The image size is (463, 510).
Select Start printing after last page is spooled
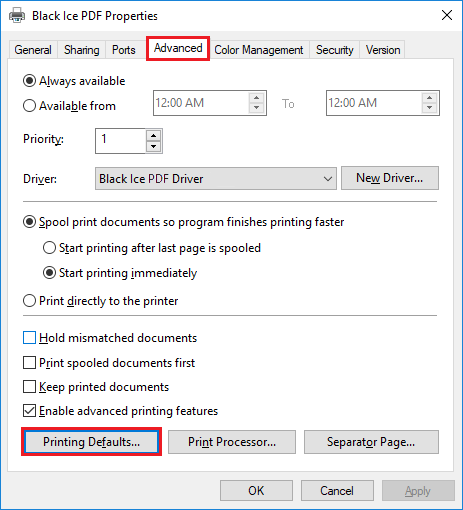(49, 248)
